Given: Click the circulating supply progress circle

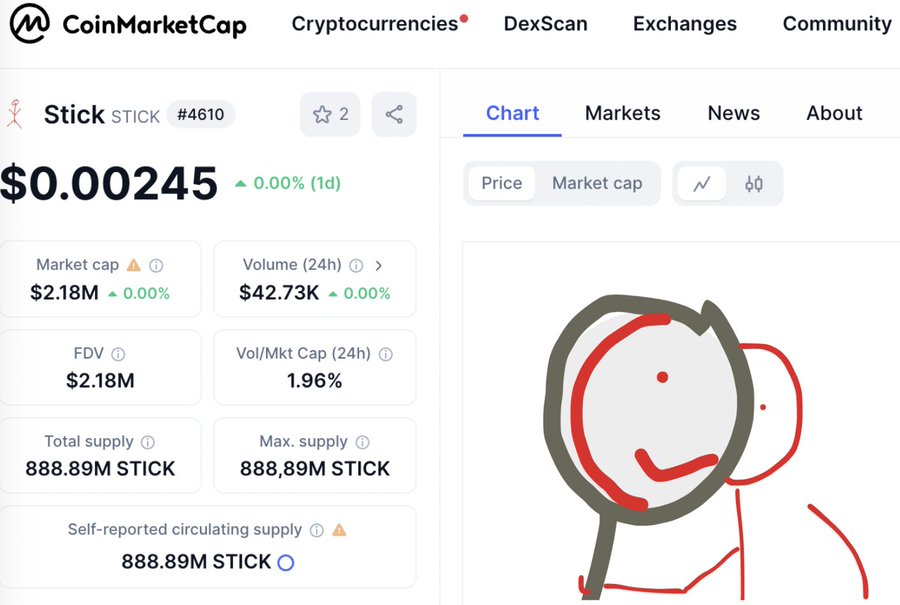Looking at the screenshot, I should [x=286, y=563].
